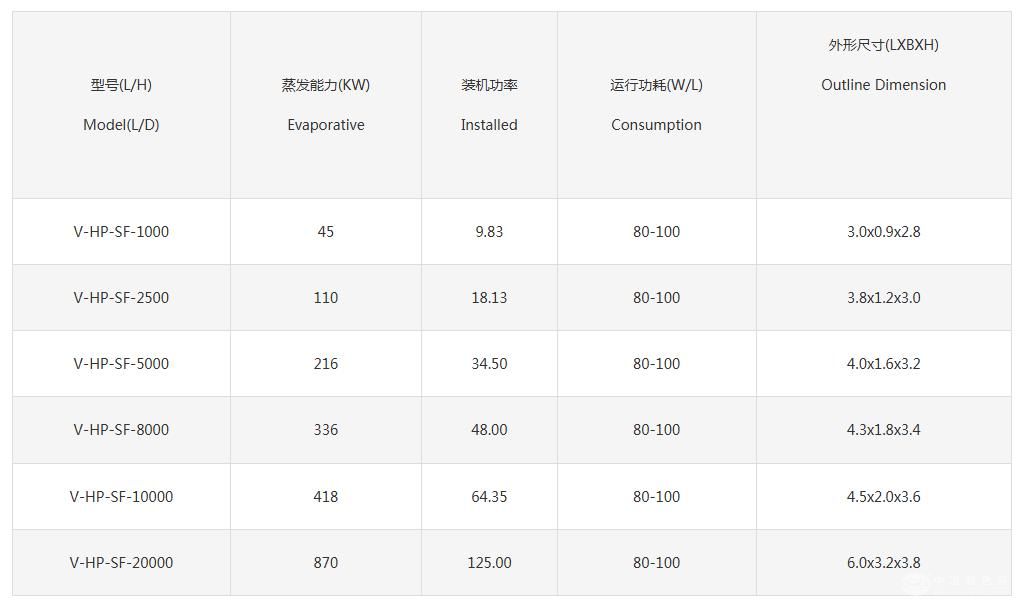Click the dimension cell 4.3x1.8x3.4
1024x604 pixels.
click(883, 430)
